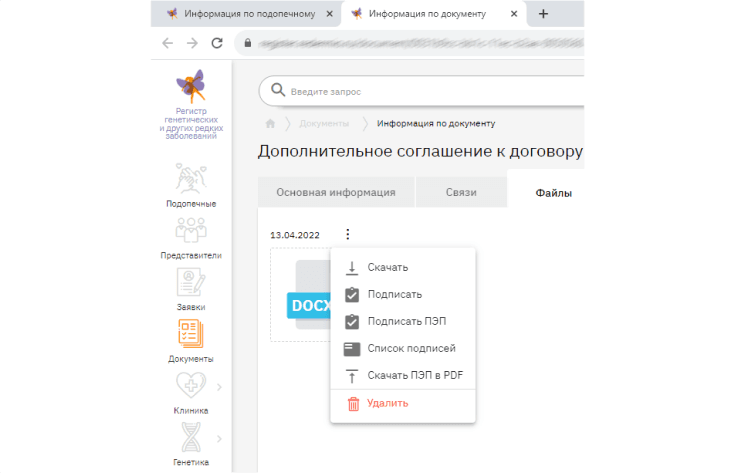Open the Представители sidebar section
731x473 pixels.
pos(191,238)
